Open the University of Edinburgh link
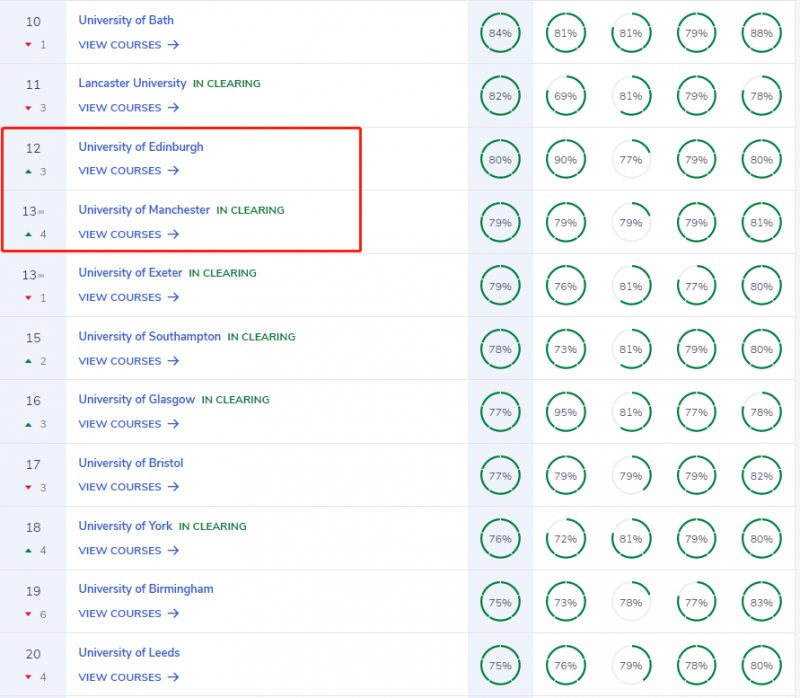 pos(141,147)
